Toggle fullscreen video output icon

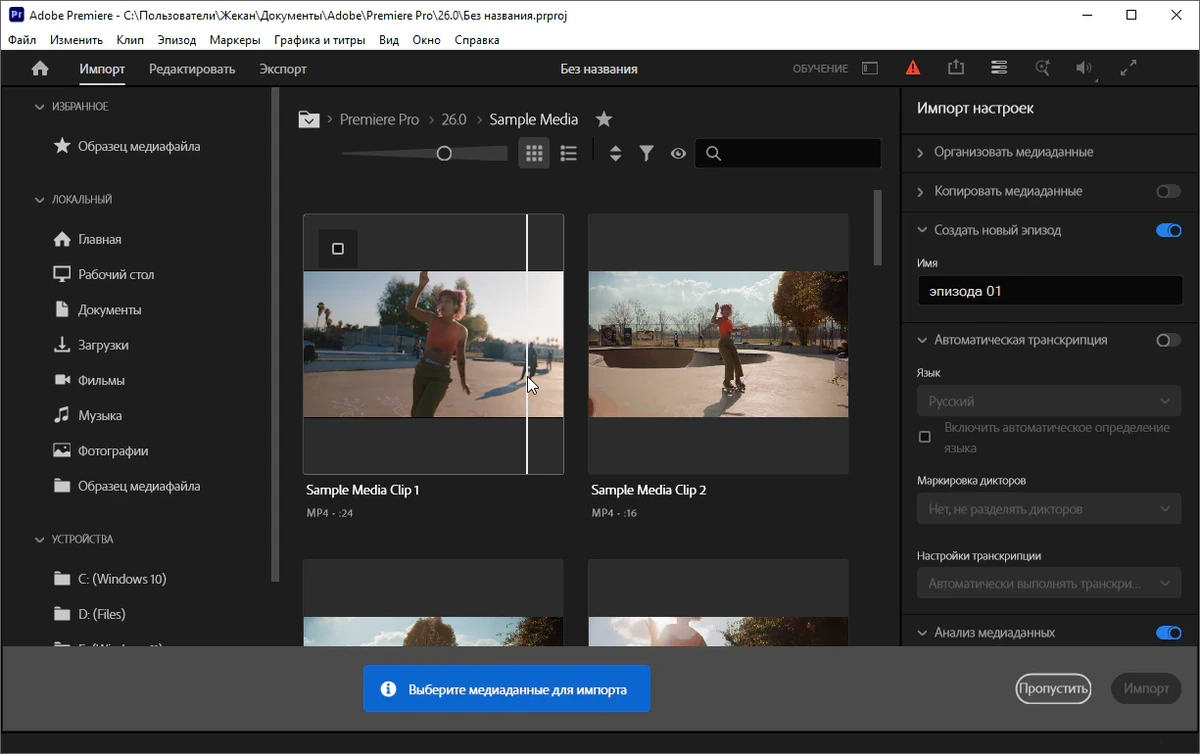tap(1128, 68)
